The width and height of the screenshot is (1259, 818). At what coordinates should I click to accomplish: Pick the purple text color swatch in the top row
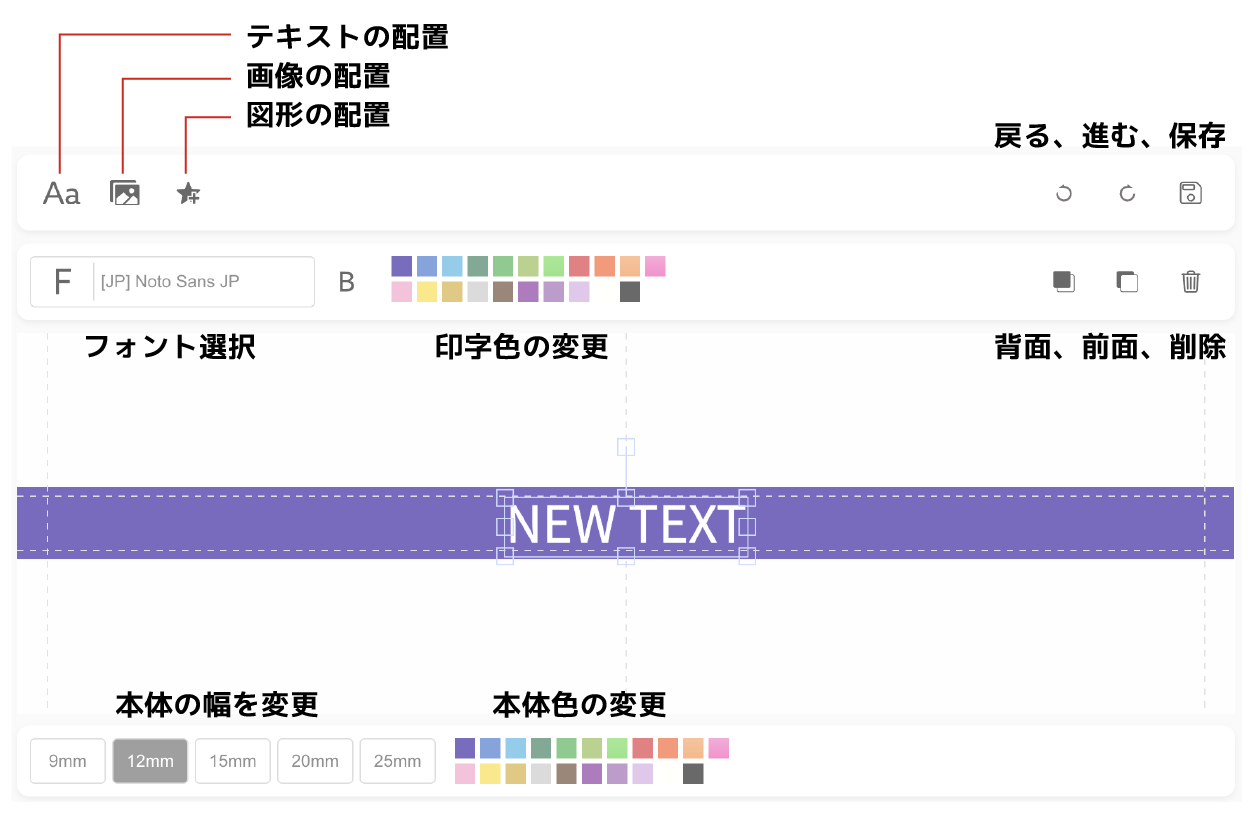click(402, 266)
